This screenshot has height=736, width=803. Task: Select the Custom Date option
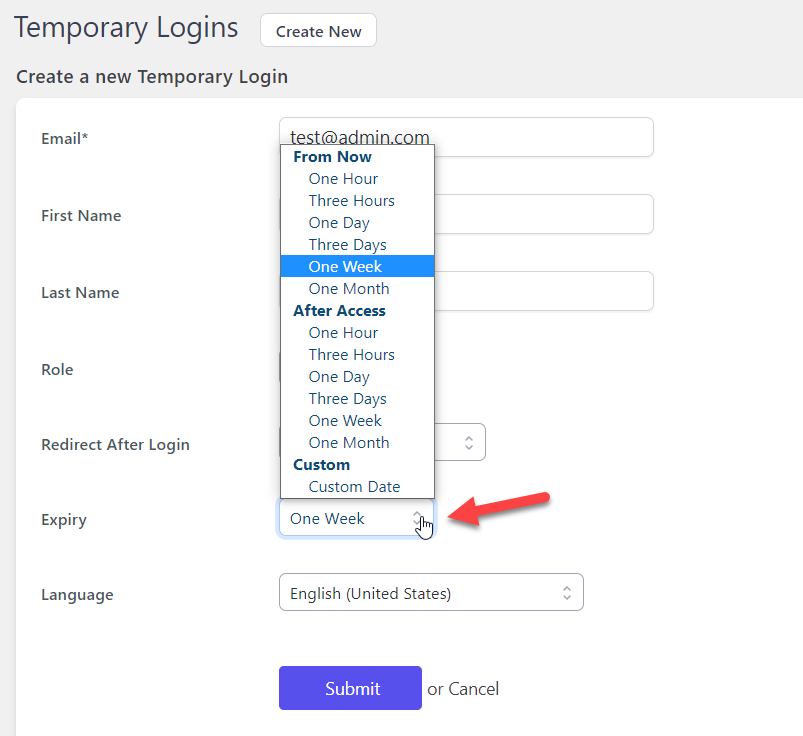pyautogui.click(x=357, y=487)
